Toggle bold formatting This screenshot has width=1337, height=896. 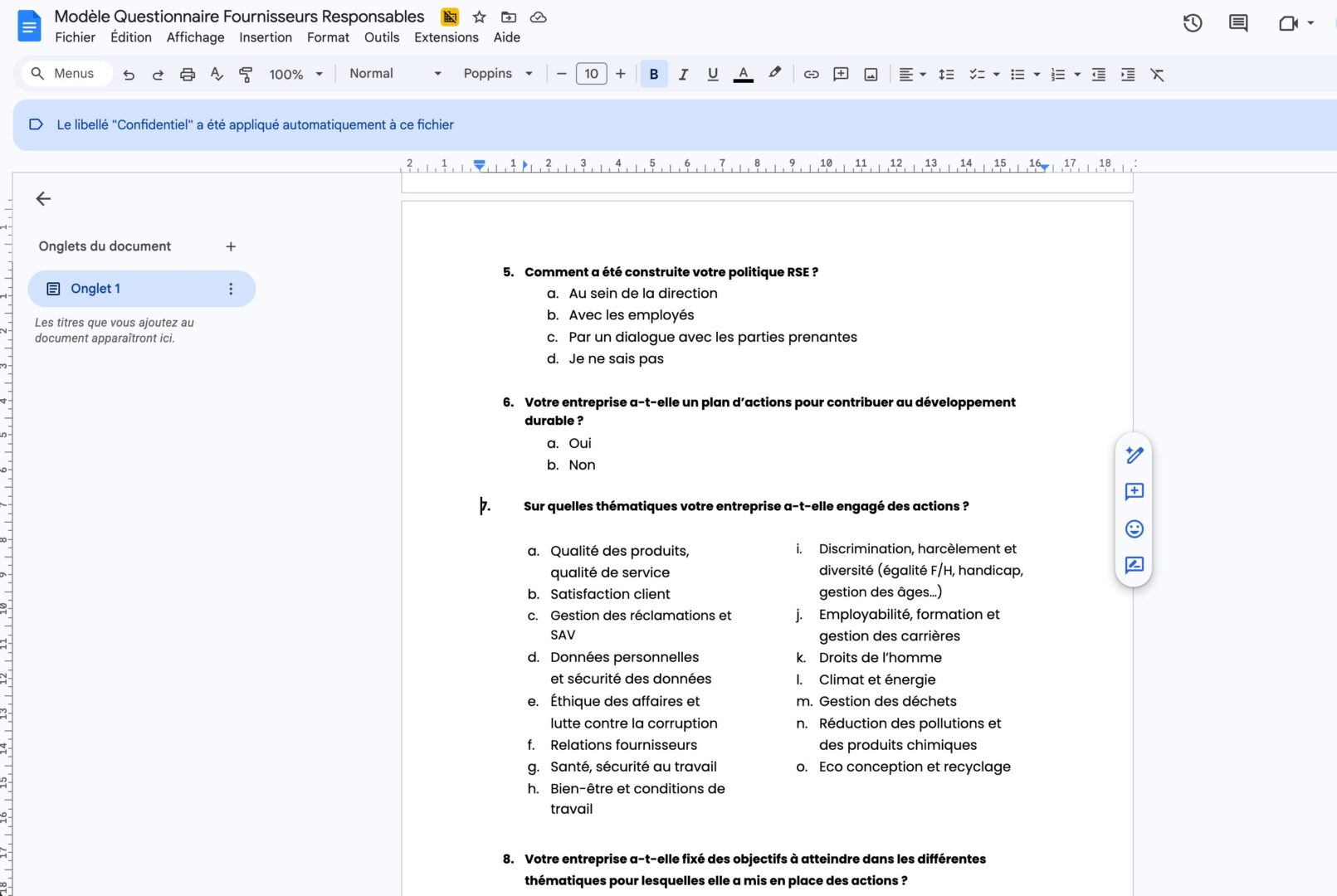[654, 74]
